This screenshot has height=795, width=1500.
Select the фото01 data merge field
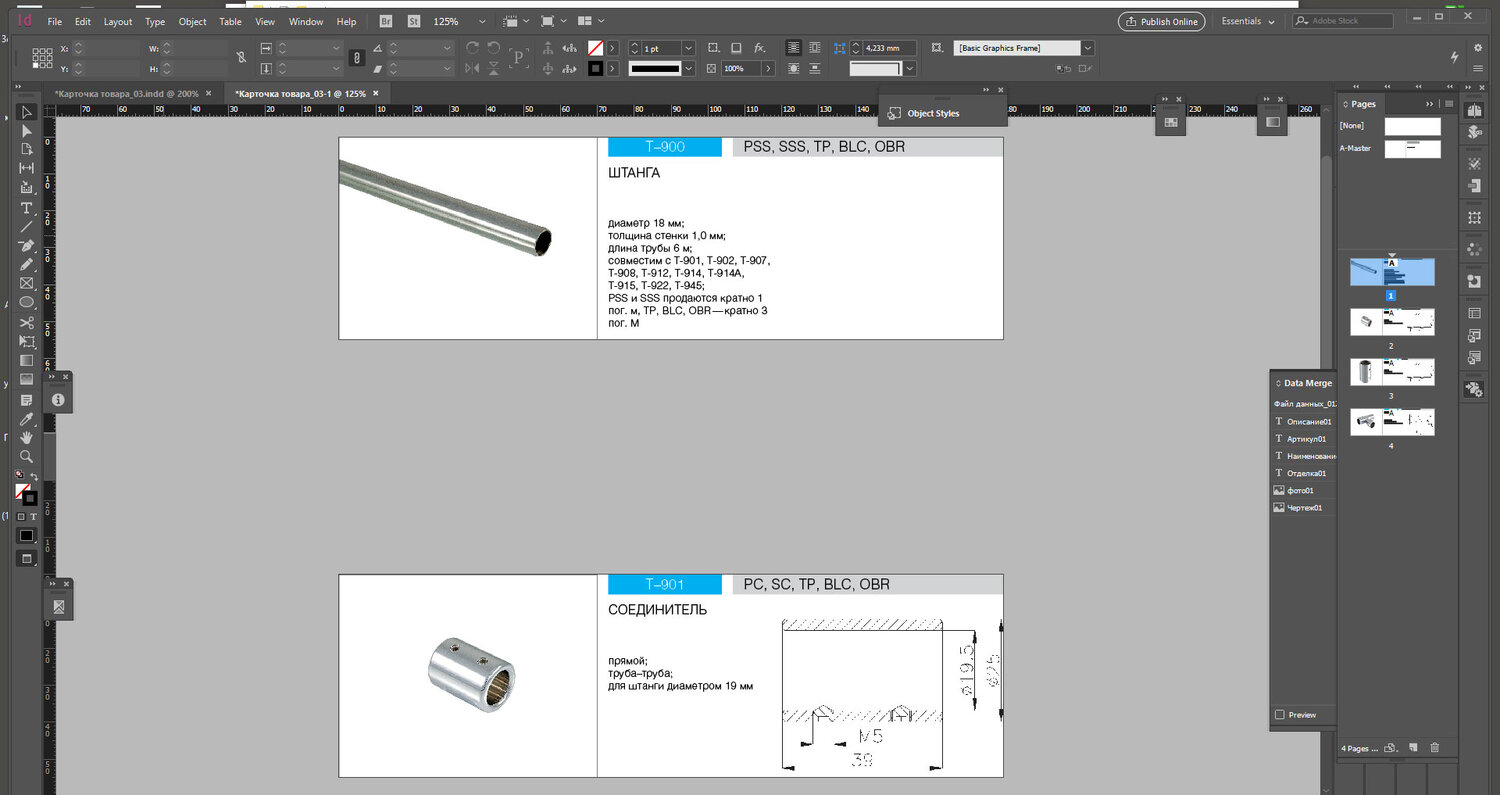[x=1303, y=491]
